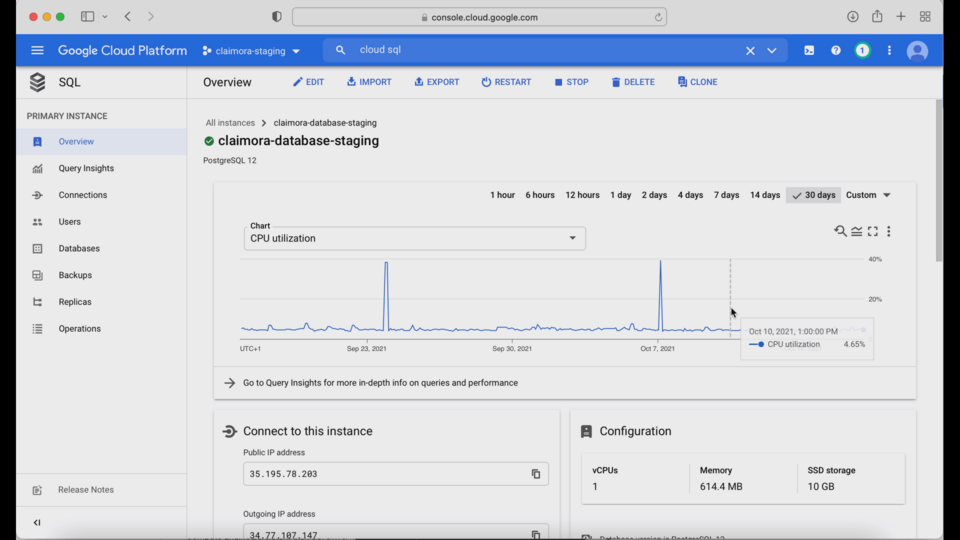The height and width of the screenshot is (540, 960).
Task: Open the top bar settings kebab menu
Action: point(889,51)
